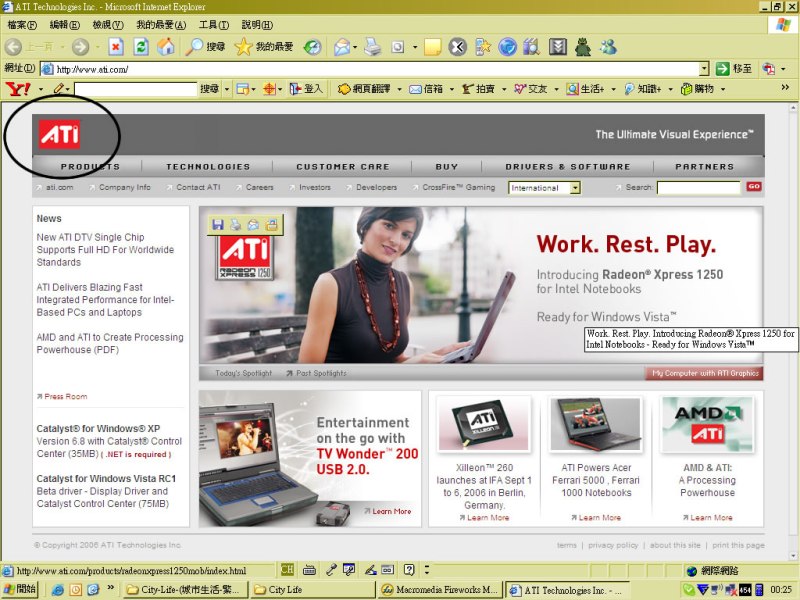Launch the Messenger people icon
Viewport: 800px width, 600px height.
click(x=608, y=47)
